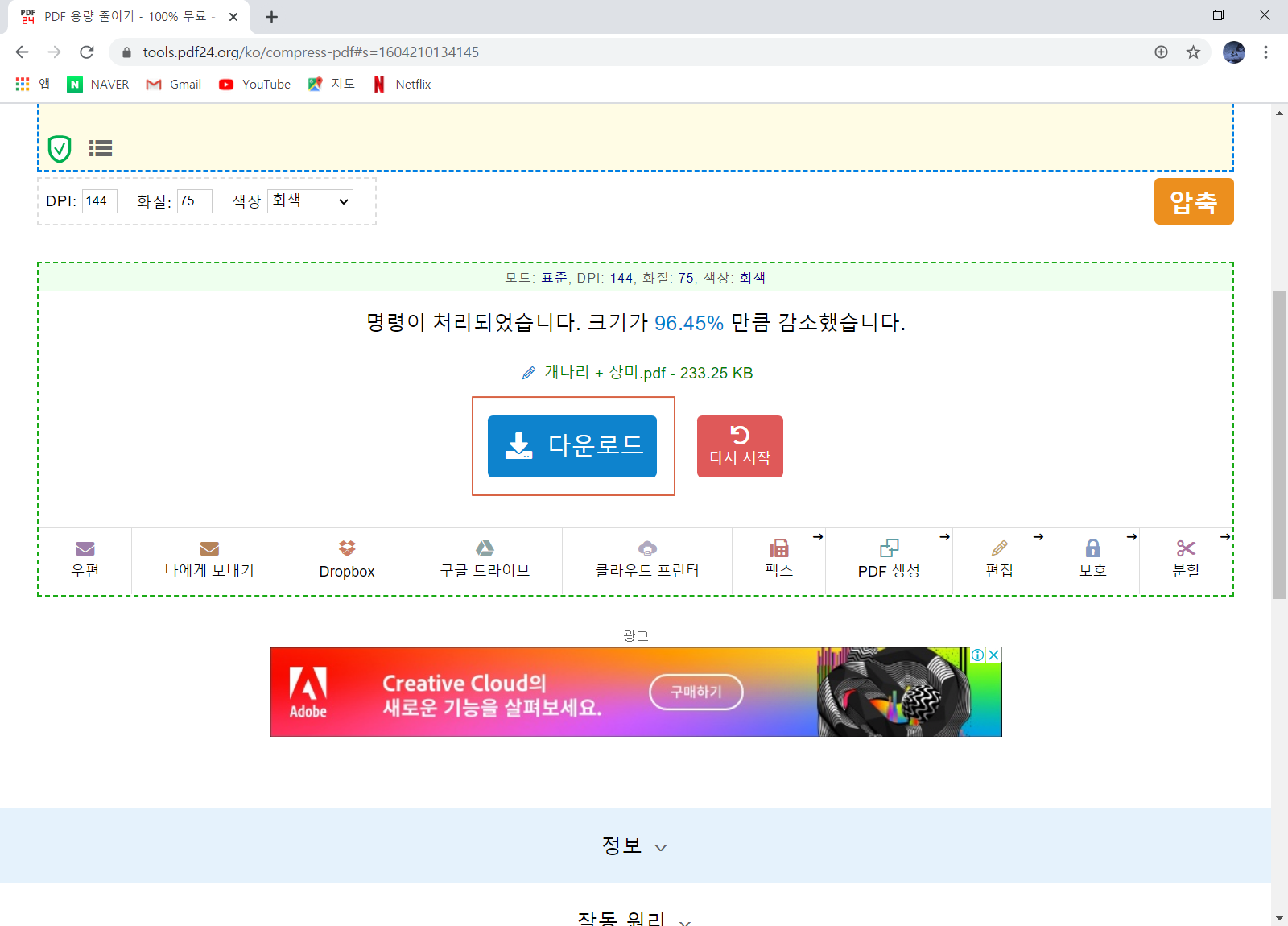Open the 색상 color dropdown showing 회색

[310, 200]
